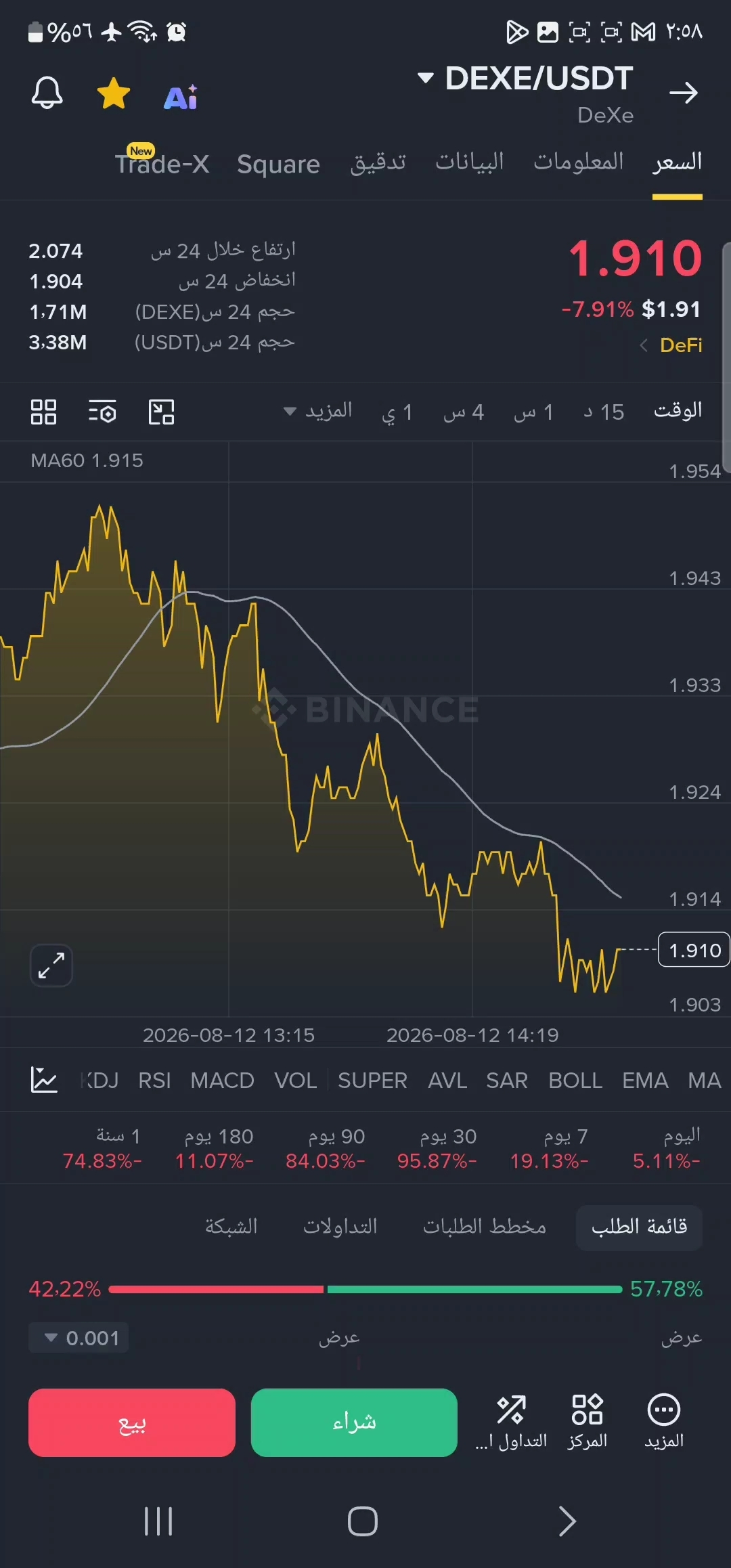
Task: Expand the chart to fullscreen
Action: 51,965
